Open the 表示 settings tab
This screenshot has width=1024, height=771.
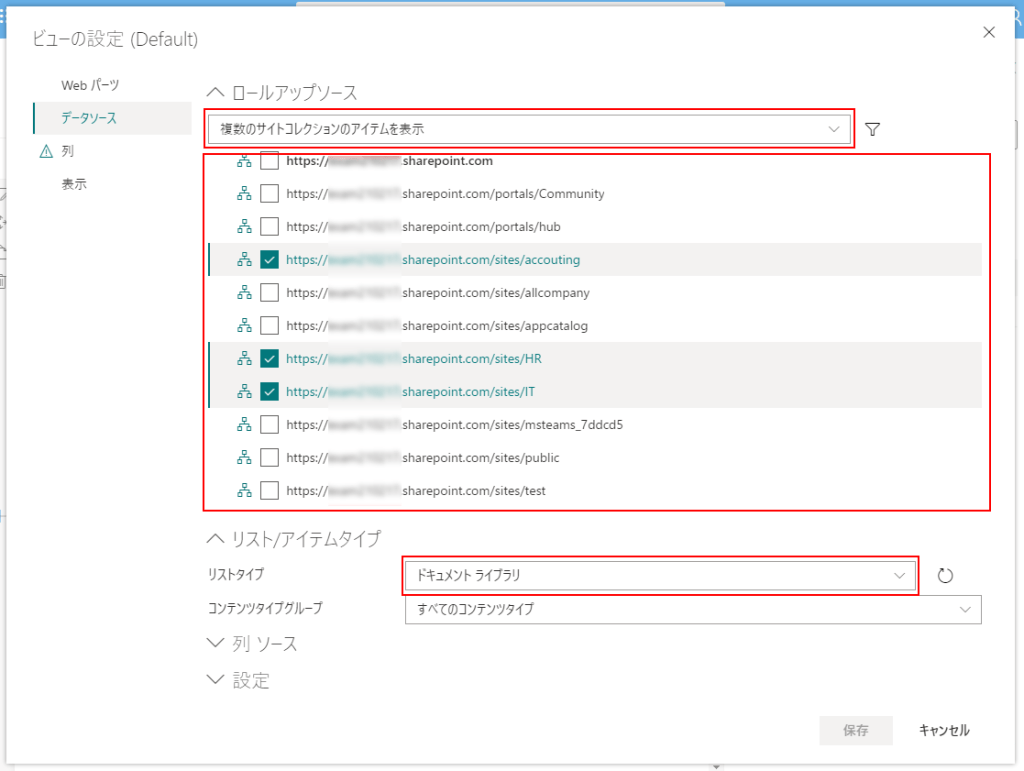[74, 184]
